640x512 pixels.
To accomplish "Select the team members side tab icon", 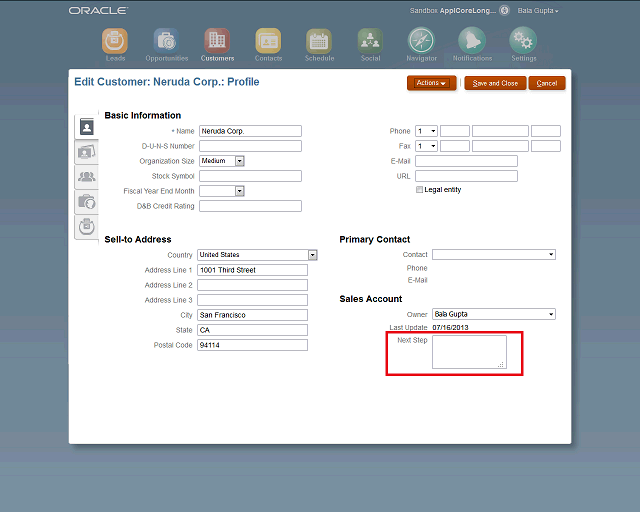I will click(87, 177).
